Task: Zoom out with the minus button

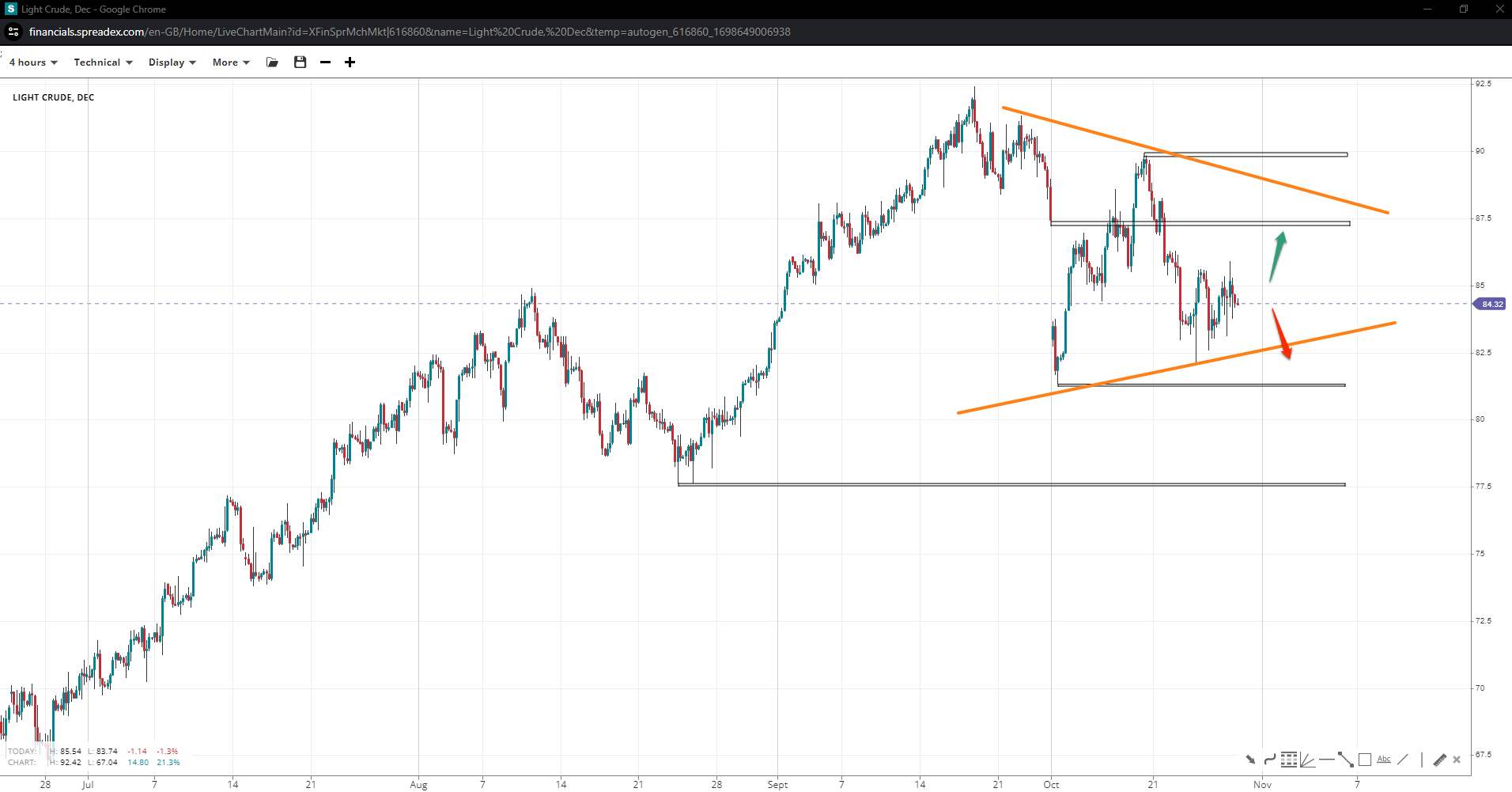Action: click(x=325, y=63)
